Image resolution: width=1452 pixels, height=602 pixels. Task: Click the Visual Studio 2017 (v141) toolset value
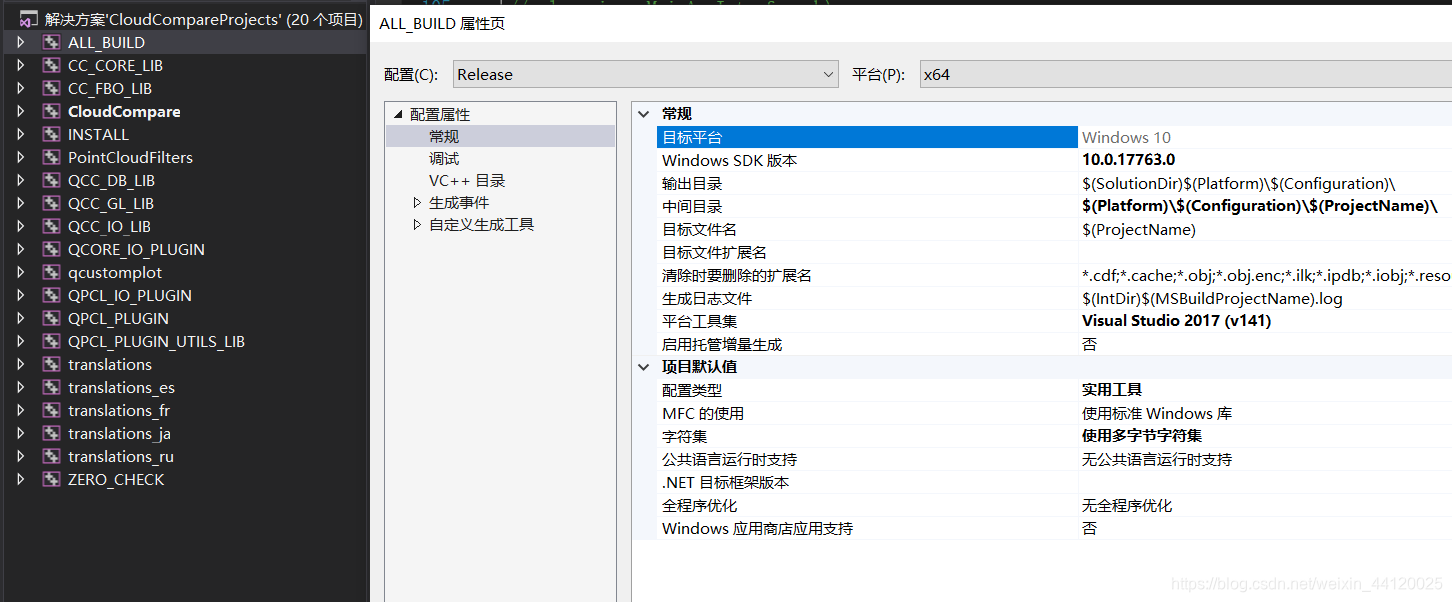tap(1176, 321)
